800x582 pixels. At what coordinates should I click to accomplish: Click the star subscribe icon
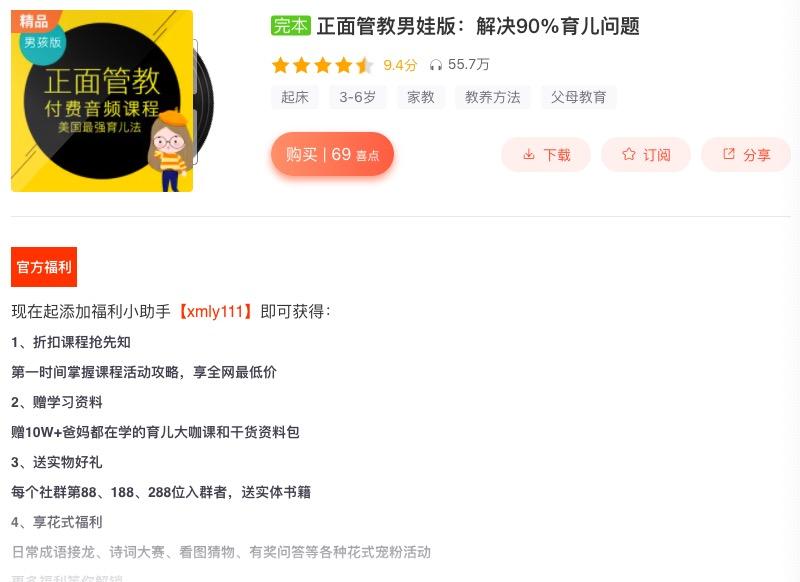[629, 154]
